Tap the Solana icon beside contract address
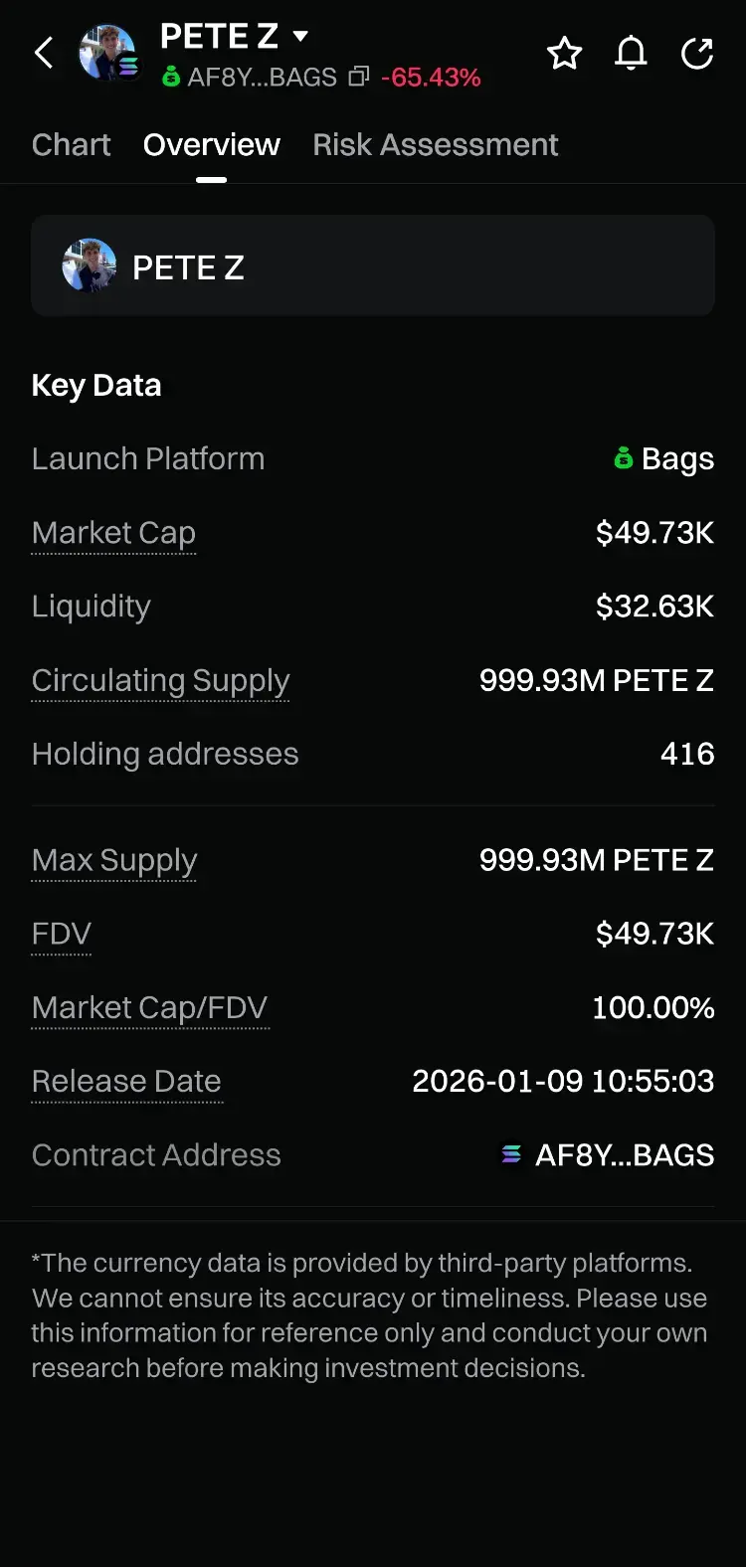The width and height of the screenshot is (746, 1568). 511,1154
